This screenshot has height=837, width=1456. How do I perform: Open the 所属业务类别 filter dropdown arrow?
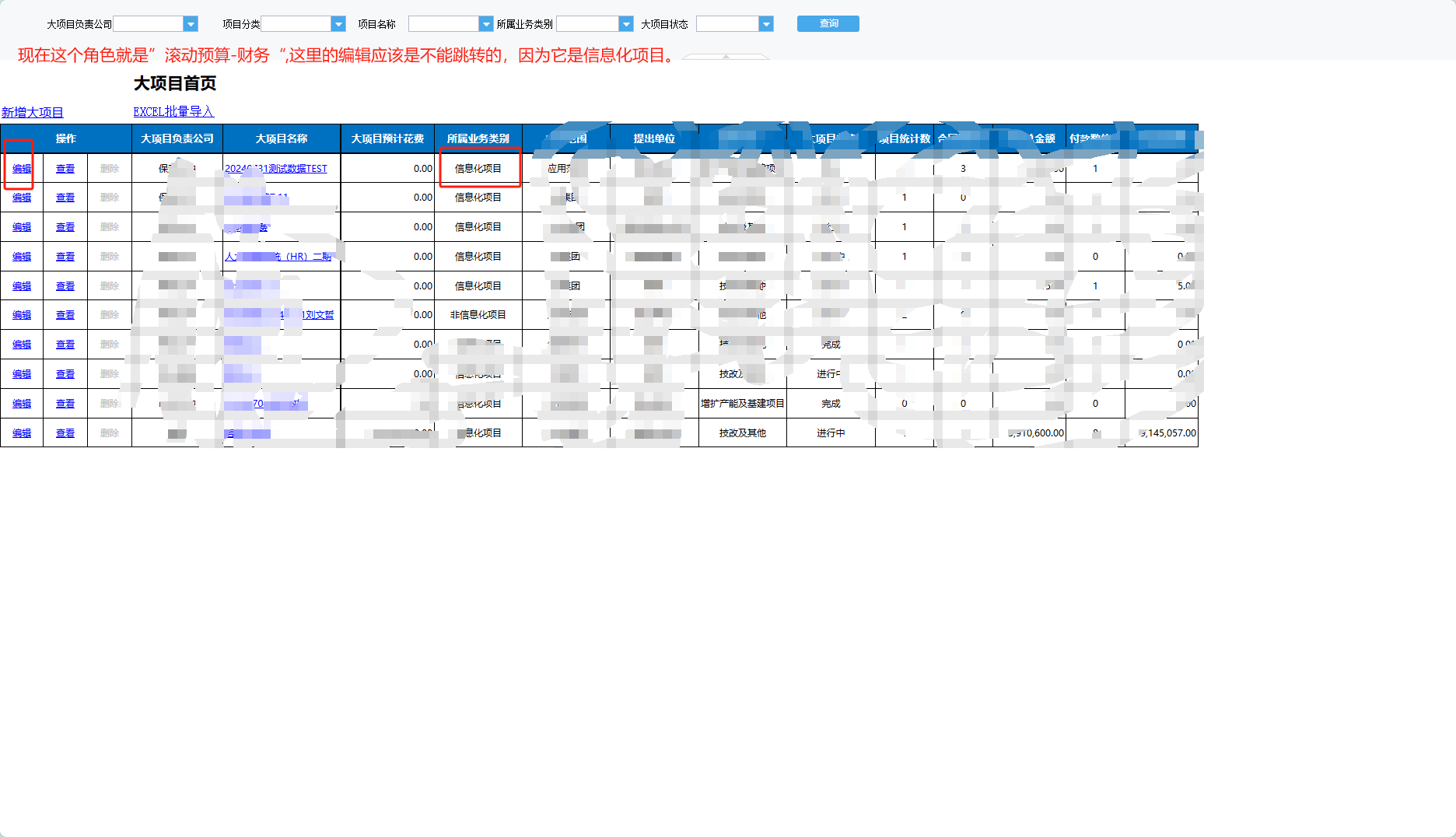pyautogui.click(x=626, y=24)
